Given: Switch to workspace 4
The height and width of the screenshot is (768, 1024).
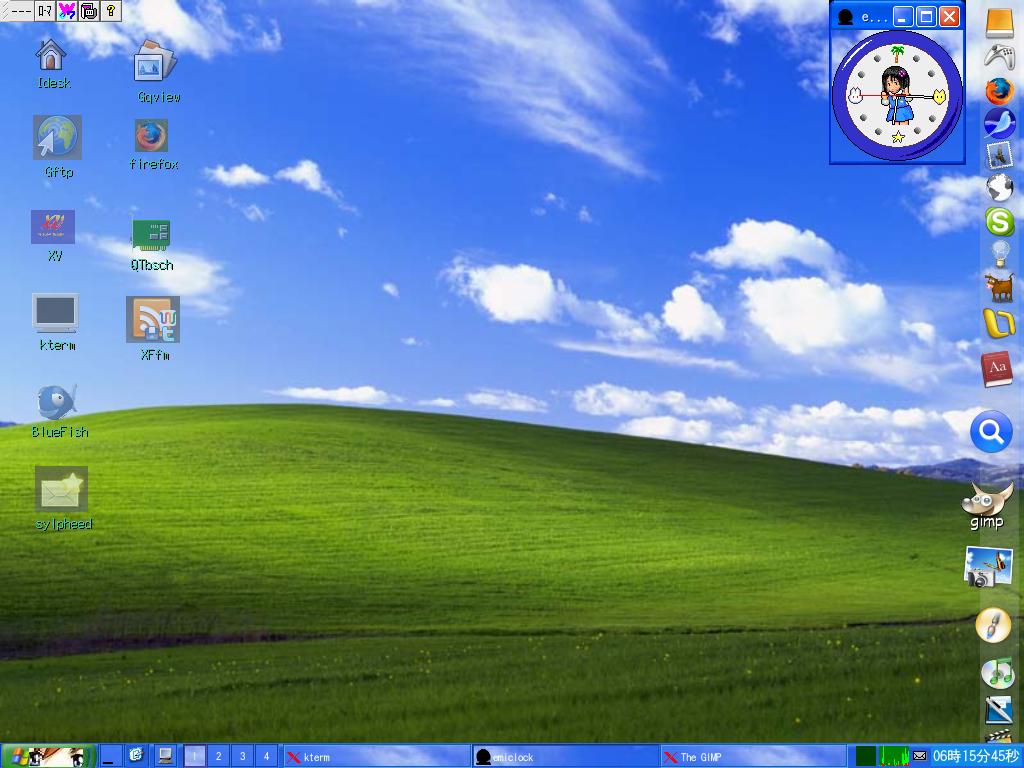Looking at the screenshot, I should (265, 756).
